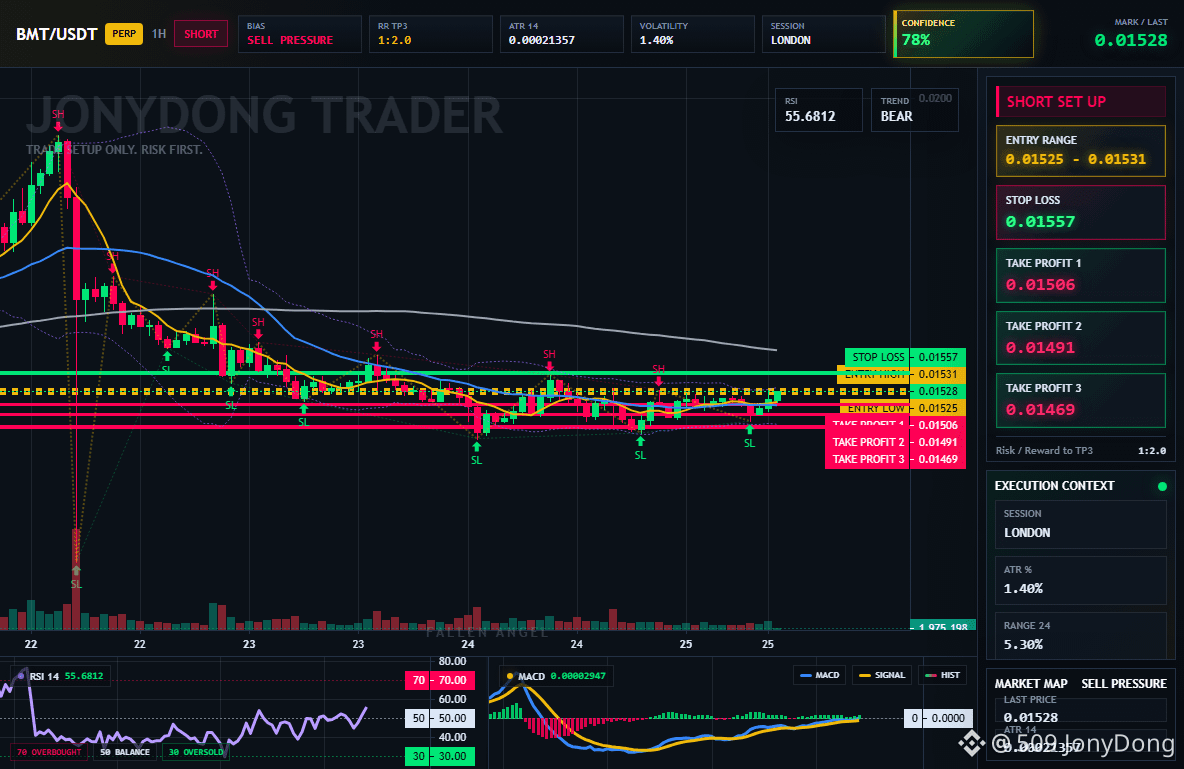Click the ENTRY LOW 0.01525 chart tag
The image size is (1184, 769).
coord(902,408)
